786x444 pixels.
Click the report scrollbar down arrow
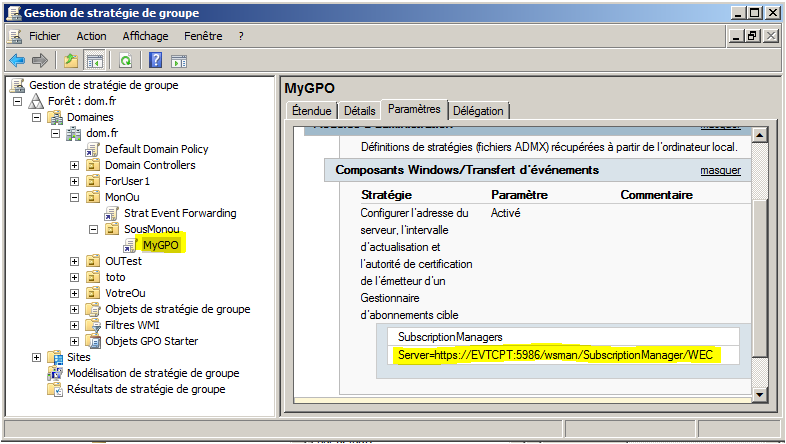[x=759, y=395]
